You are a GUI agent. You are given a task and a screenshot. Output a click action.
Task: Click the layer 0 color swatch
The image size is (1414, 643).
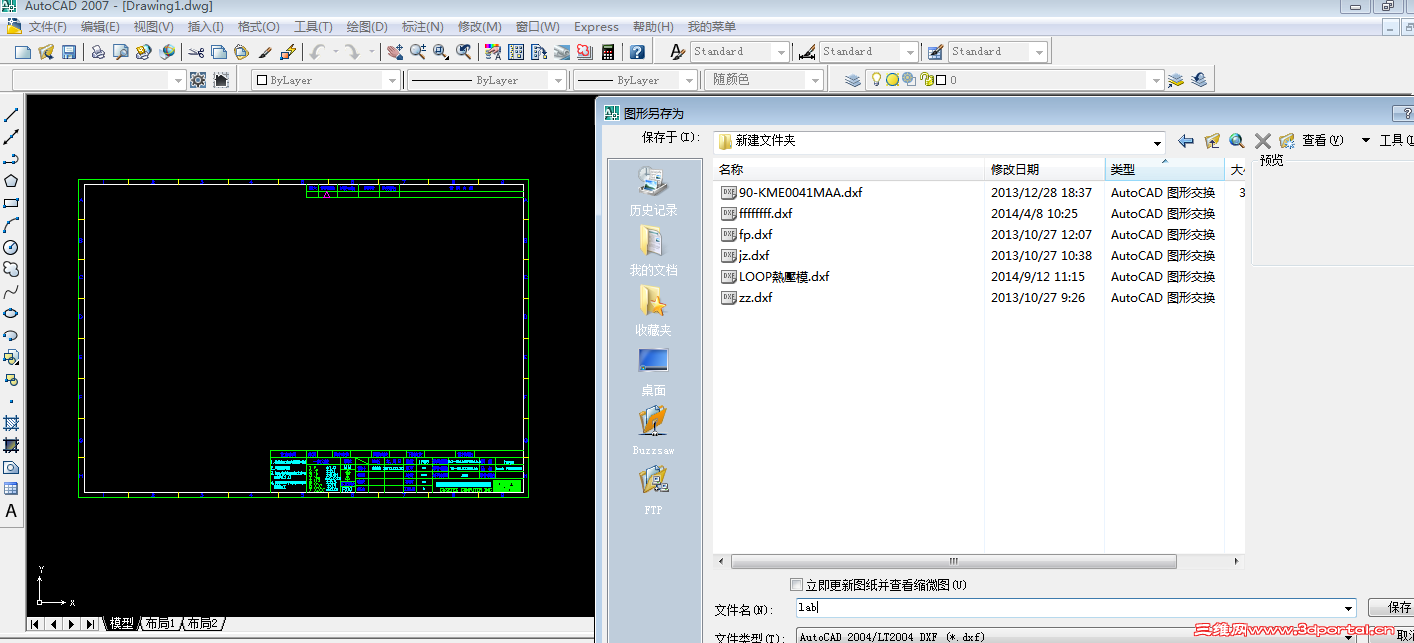941,80
